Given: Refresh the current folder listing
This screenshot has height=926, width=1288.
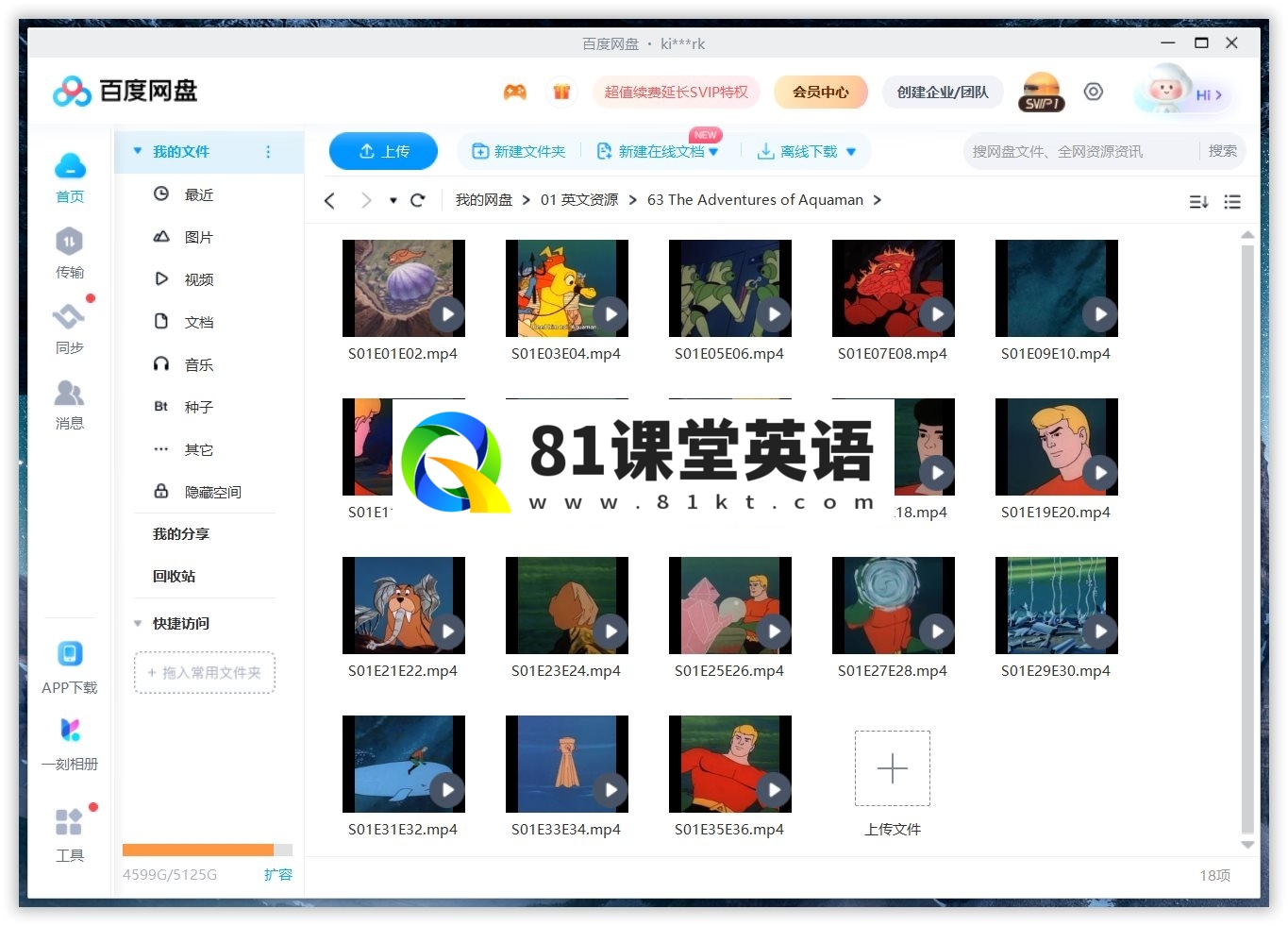Looking at the screenshot, I should [x=418, y=200].
